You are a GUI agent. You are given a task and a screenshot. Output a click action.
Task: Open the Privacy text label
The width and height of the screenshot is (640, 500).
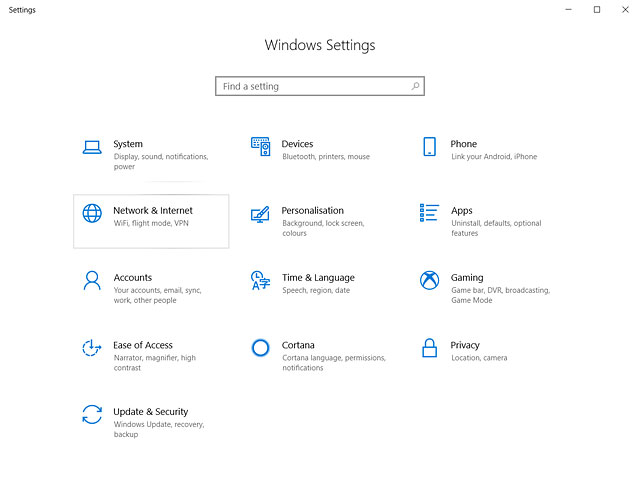click(465, 345)
